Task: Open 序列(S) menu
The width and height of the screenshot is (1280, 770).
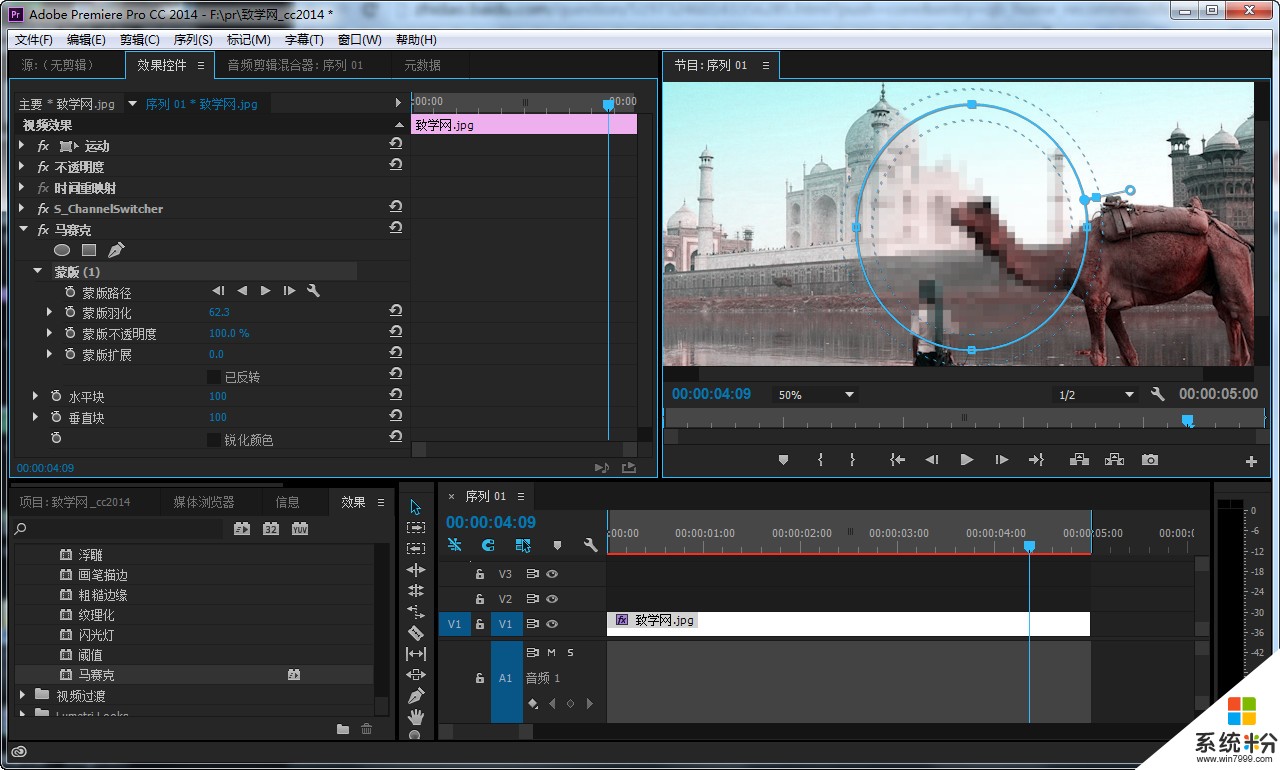Action: coord(193,40)
